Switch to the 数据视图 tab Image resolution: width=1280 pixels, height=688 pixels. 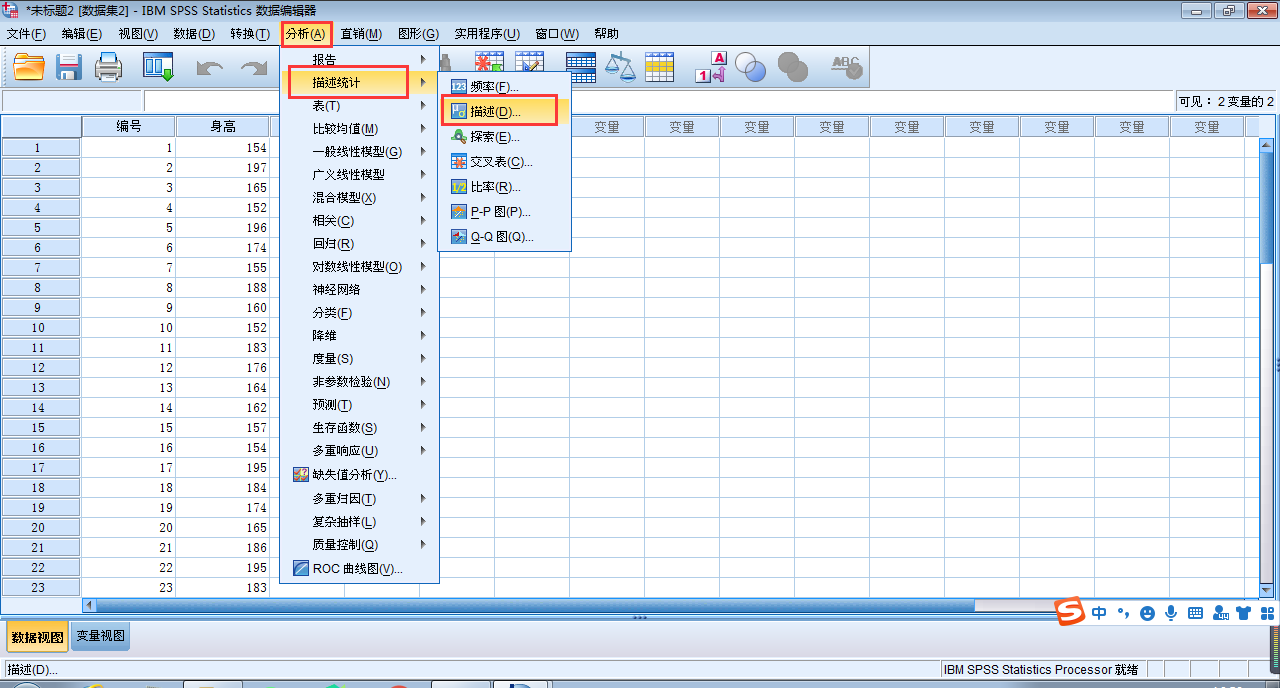click(x=37, y=636)
